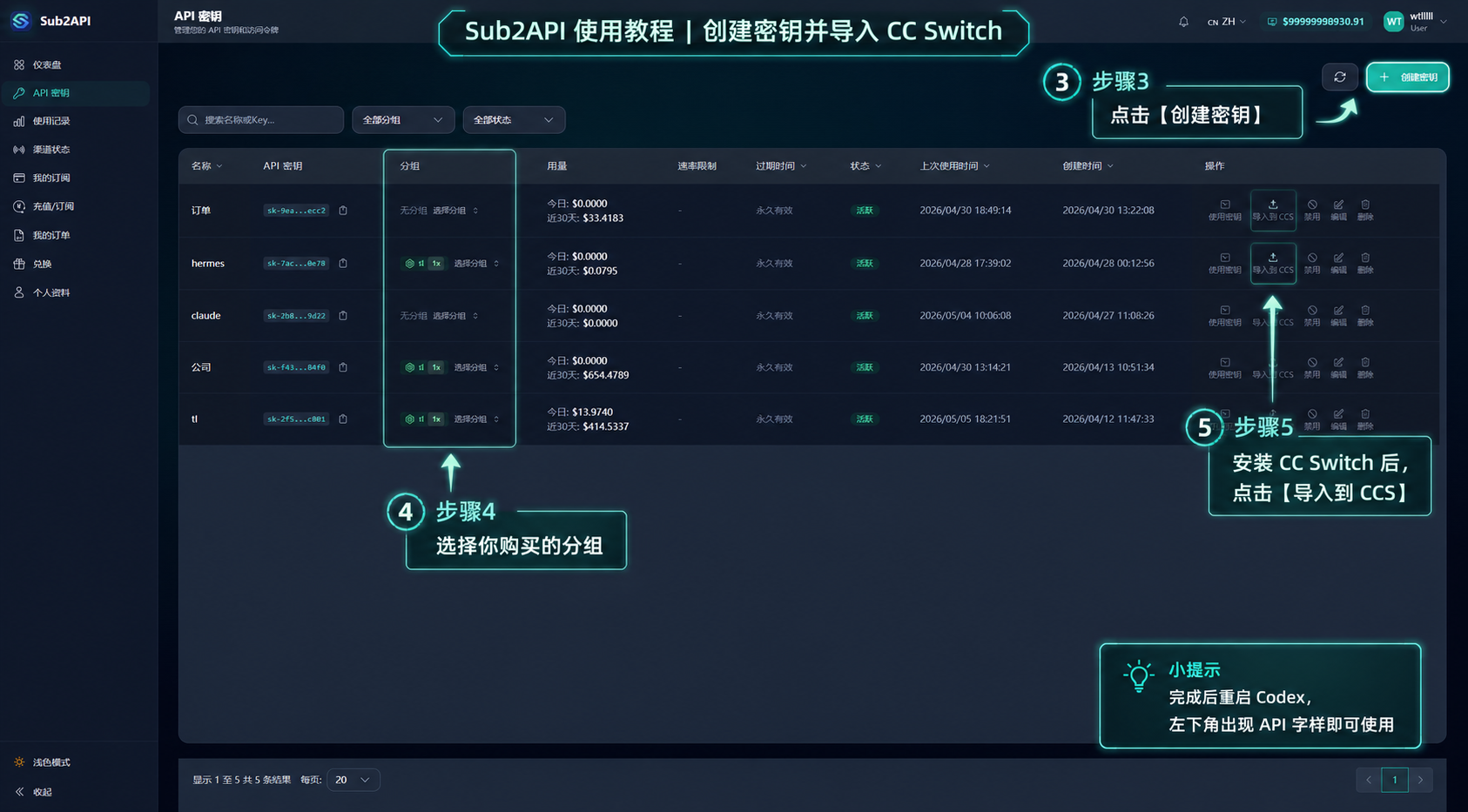1468x812 pixels.
Task: Open 个人资料 in the sidebar
Action: tap(77, 293)
